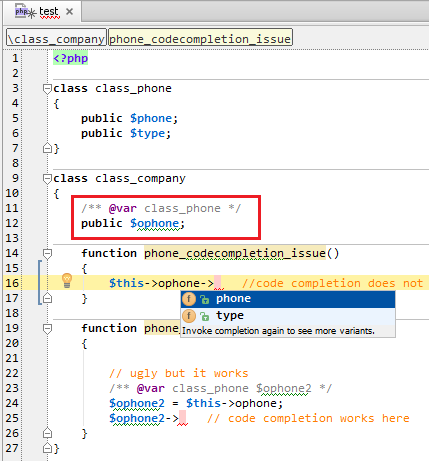Image resolution: width=429 pixels, height=461 pixels.
Task: Fold the phone_codecompletion_issue function at line 14
Action: (47, 254)
